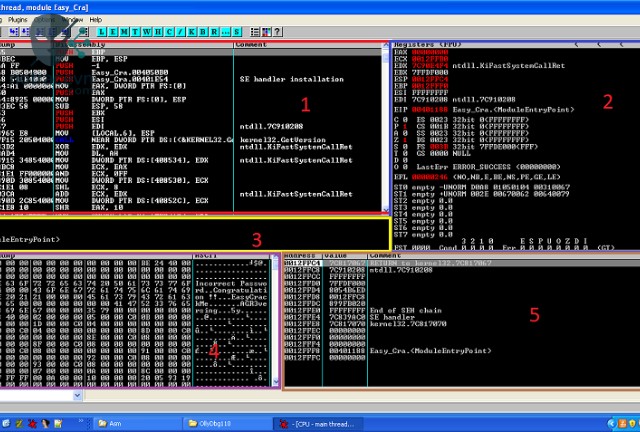The width and height of the screenshot is (640, 432).
Task: Click the show hidden tray icons arrow
Action: [611, 423]
